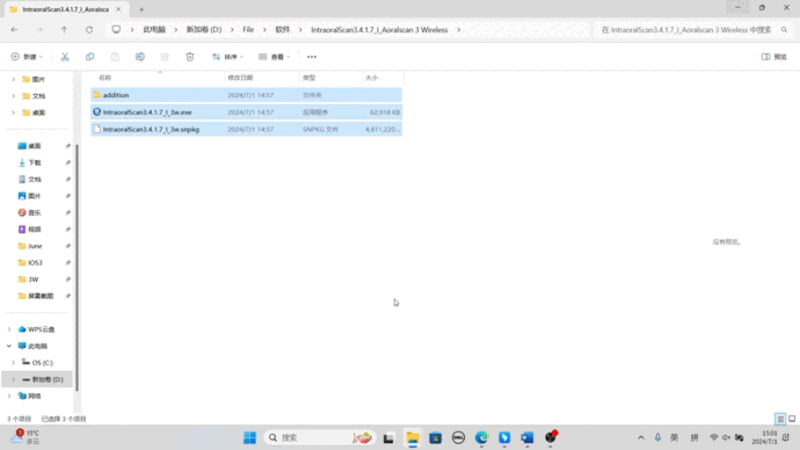Screen dimensions: 800x450
Task: Expand chevron after final breadcrumb segment
Action: click(x=459, y=30)
